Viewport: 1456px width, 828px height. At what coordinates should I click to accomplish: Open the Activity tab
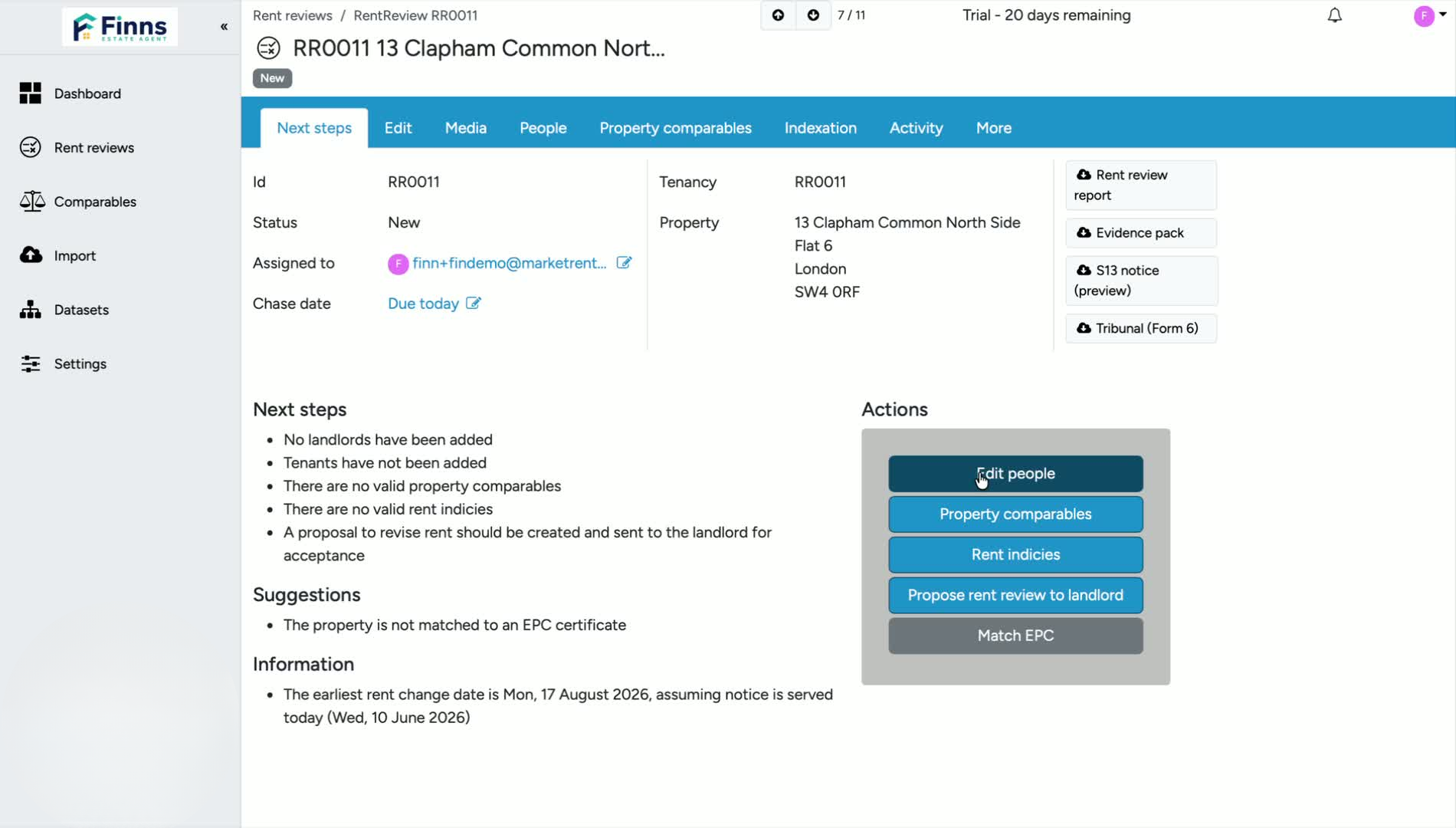point(917,128)
